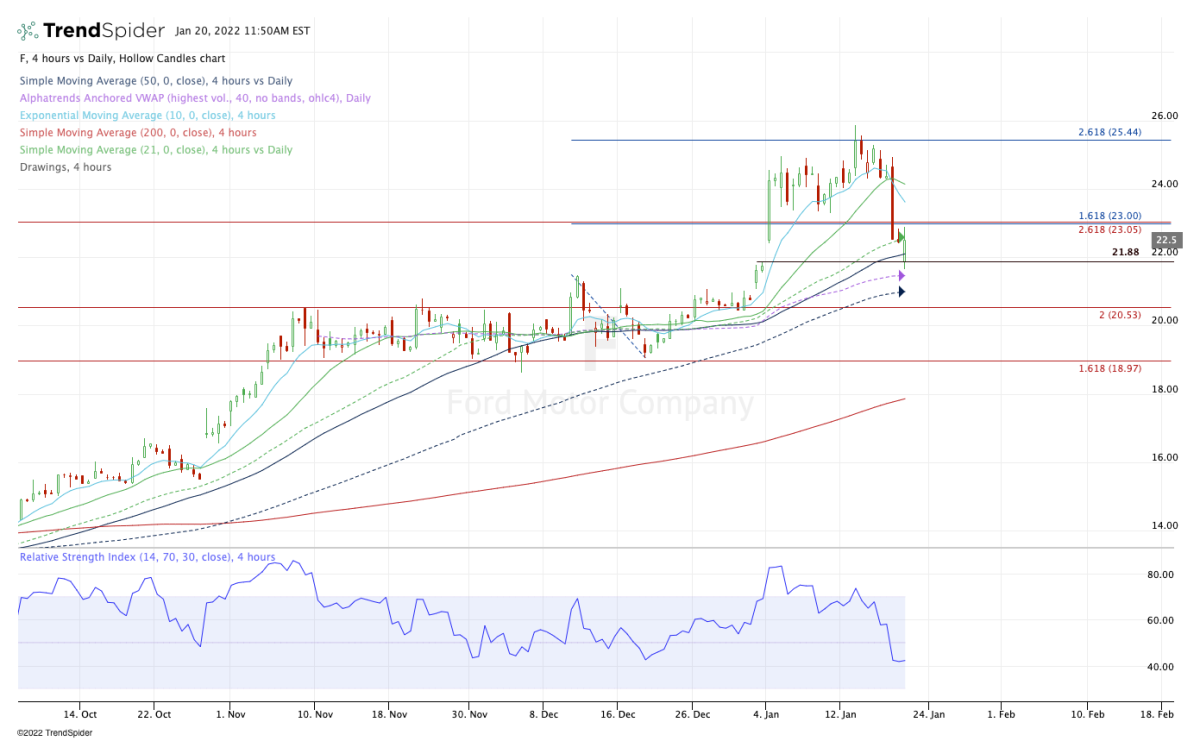Screen dimensions: 1200x741
Task: Click the purple triangle VWAP marker
Action: (x=901, y=275)
